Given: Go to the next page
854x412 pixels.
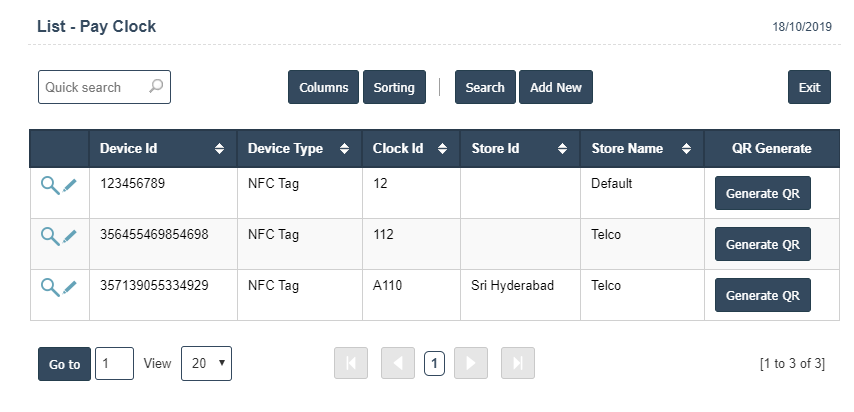Looking at the screenshot, I should tap(471, 364).
